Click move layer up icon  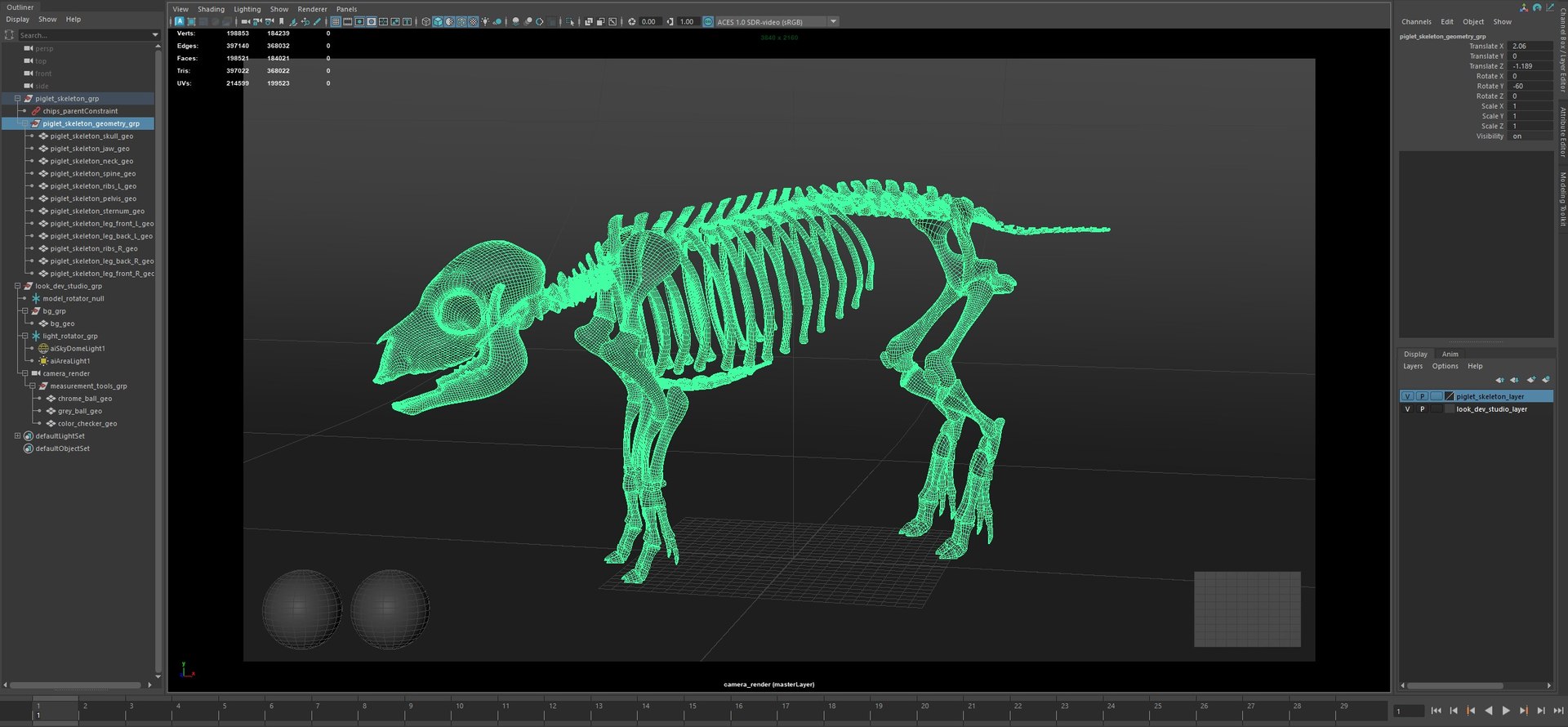pyautogui.click(x=1499, y=380)
